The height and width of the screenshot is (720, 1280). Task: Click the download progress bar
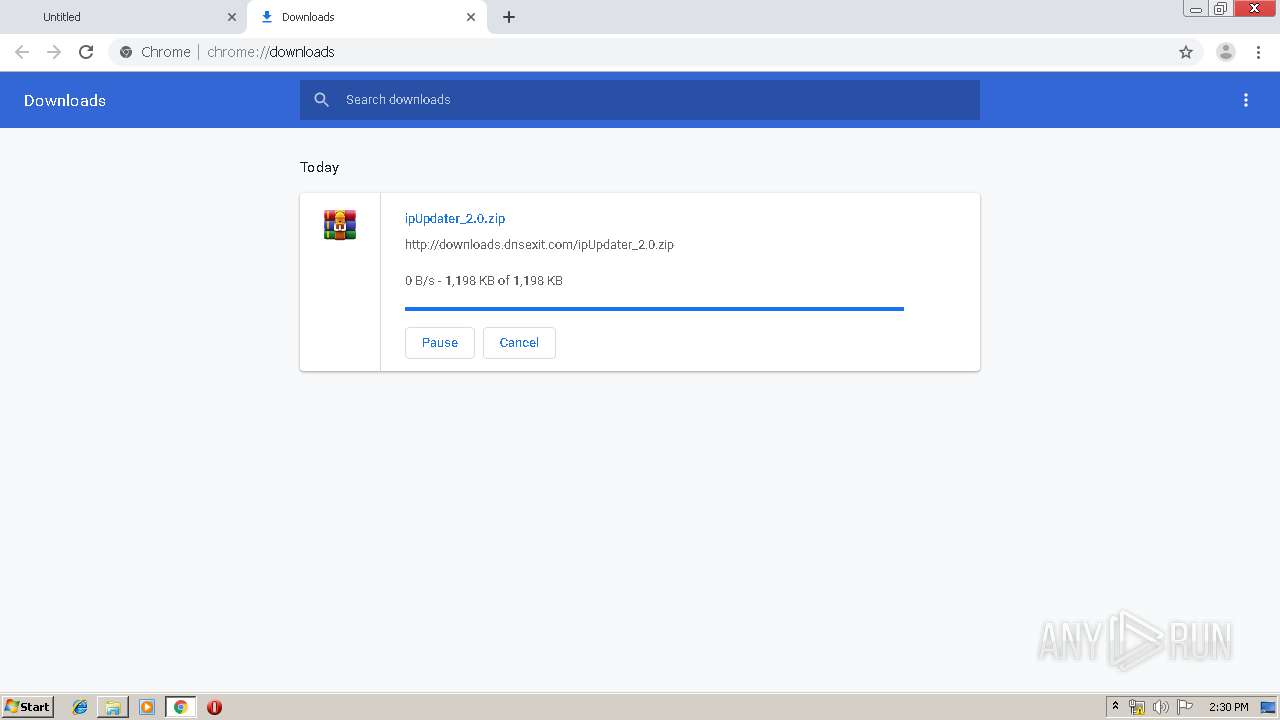coord(654,309)
